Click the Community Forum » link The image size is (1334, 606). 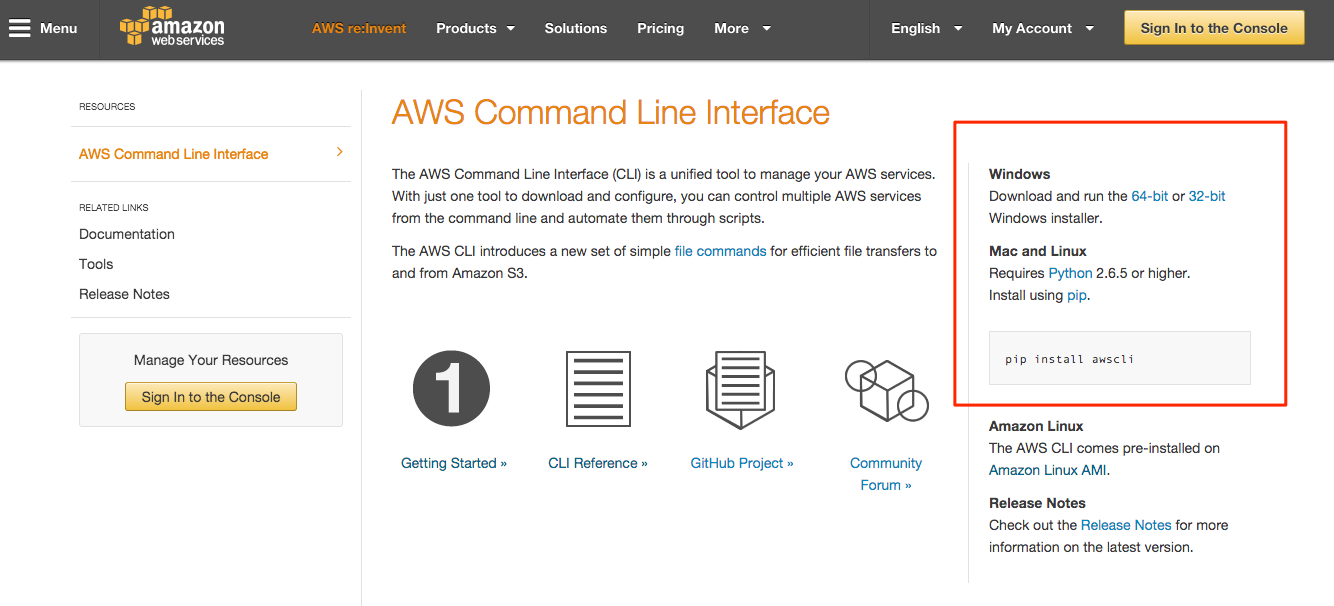pos(886,474)
